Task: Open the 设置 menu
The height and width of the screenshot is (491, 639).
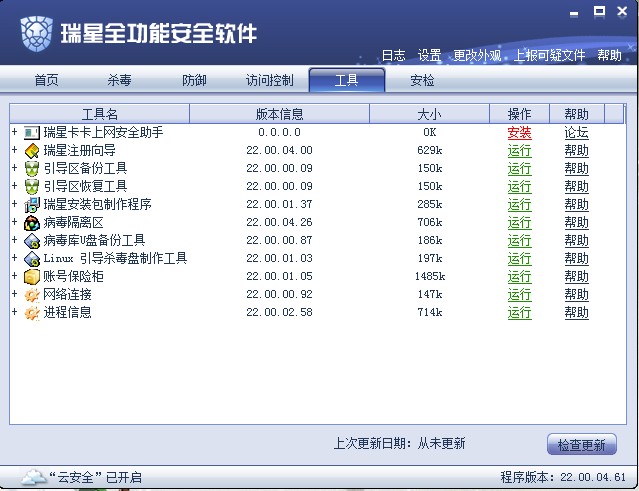Action: 430,55
